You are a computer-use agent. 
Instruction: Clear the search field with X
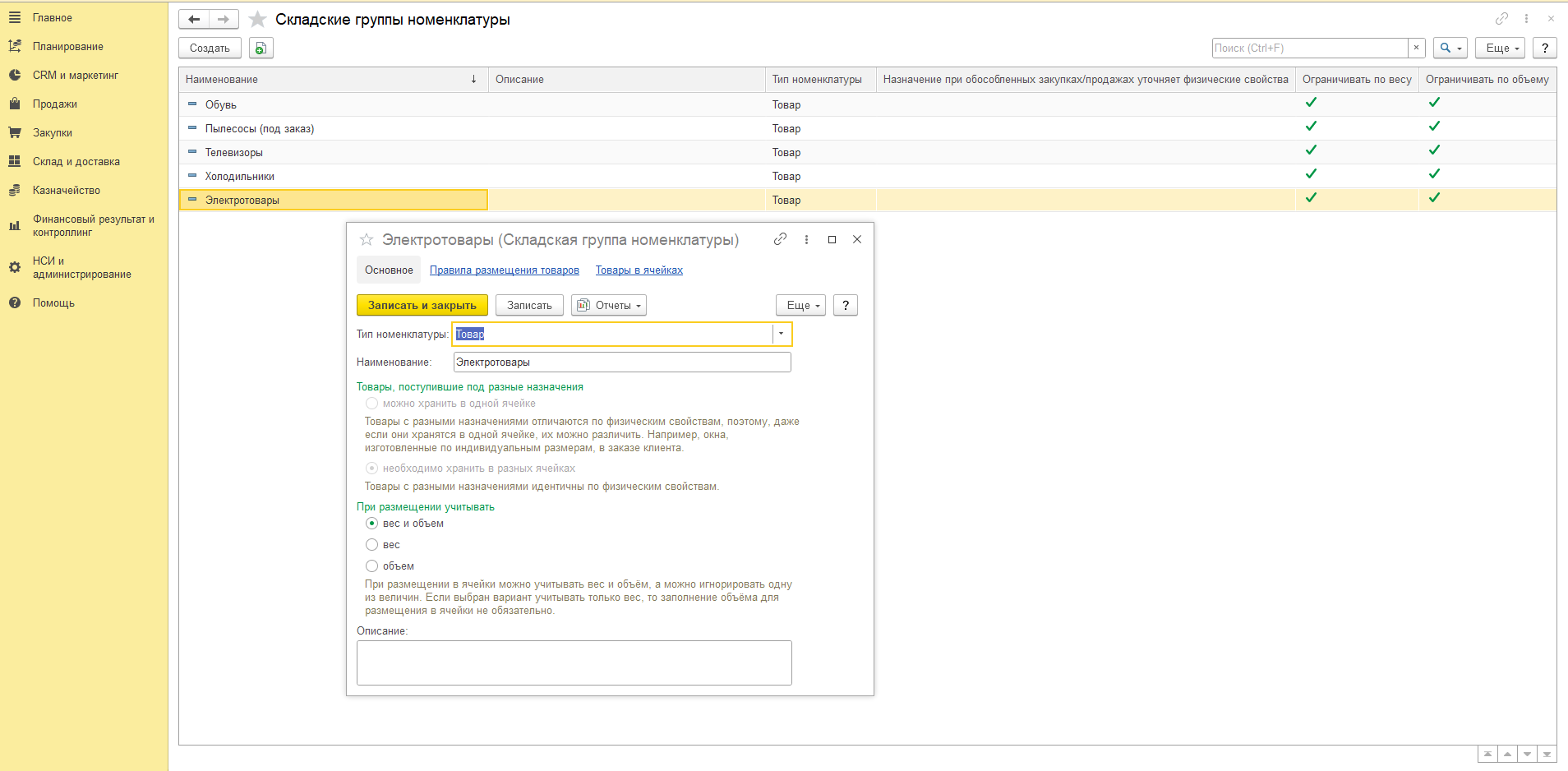tap(1416, 48)
